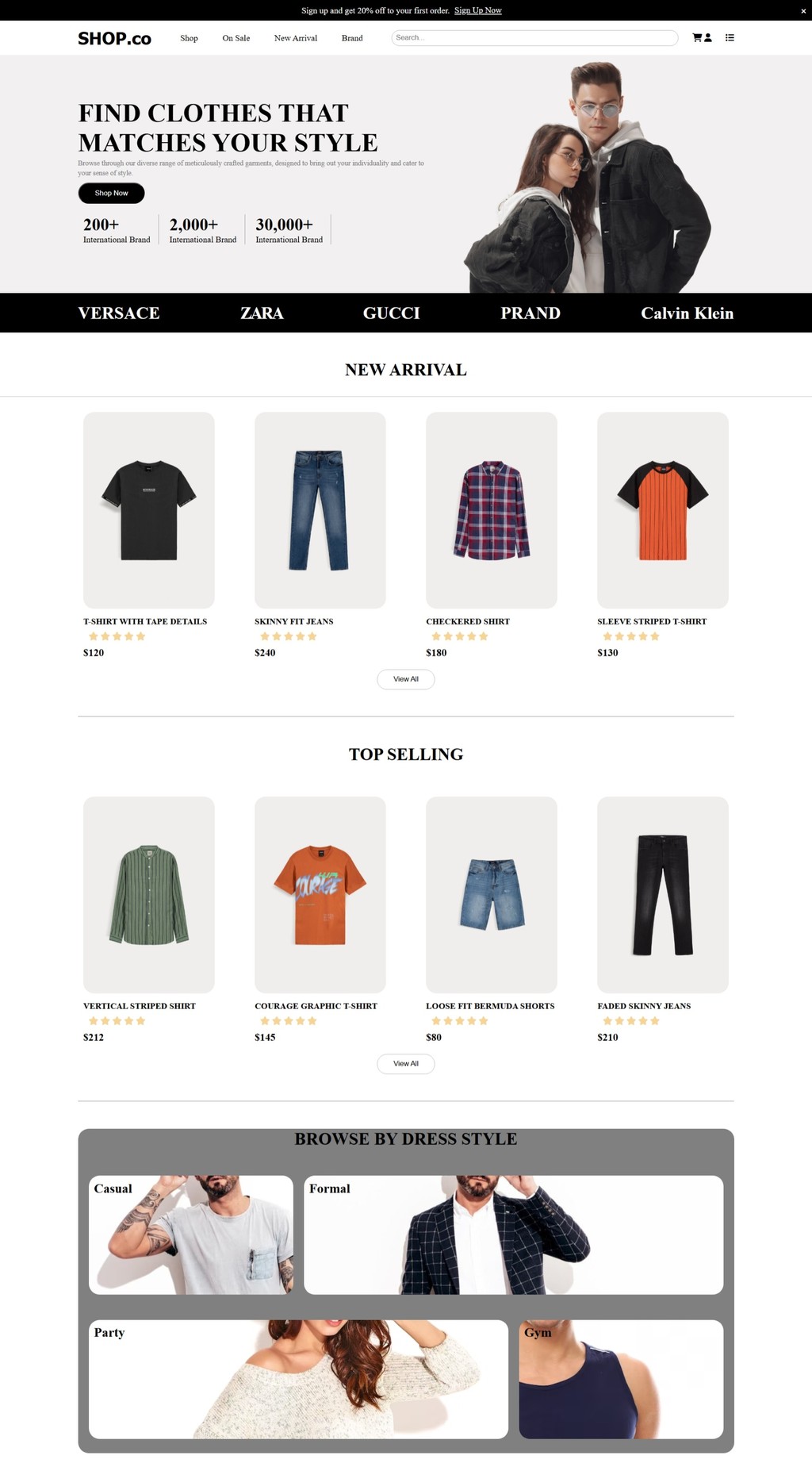Click star rating under Faded Skinny Jeans

tap(631, 1021)
